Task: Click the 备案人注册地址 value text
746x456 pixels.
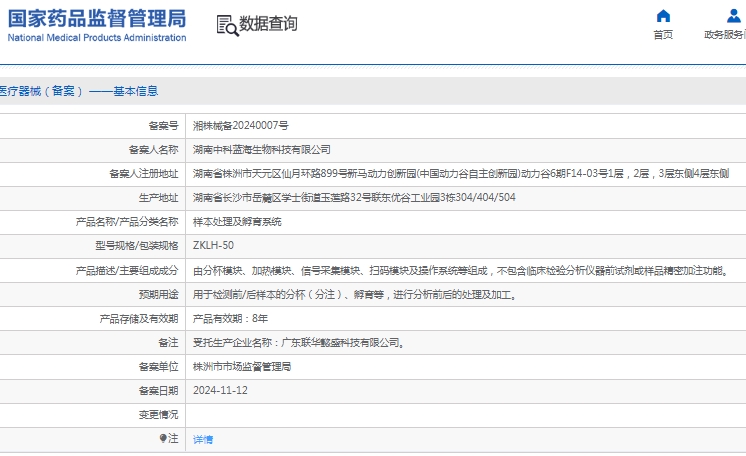Action: pos(461,174)
